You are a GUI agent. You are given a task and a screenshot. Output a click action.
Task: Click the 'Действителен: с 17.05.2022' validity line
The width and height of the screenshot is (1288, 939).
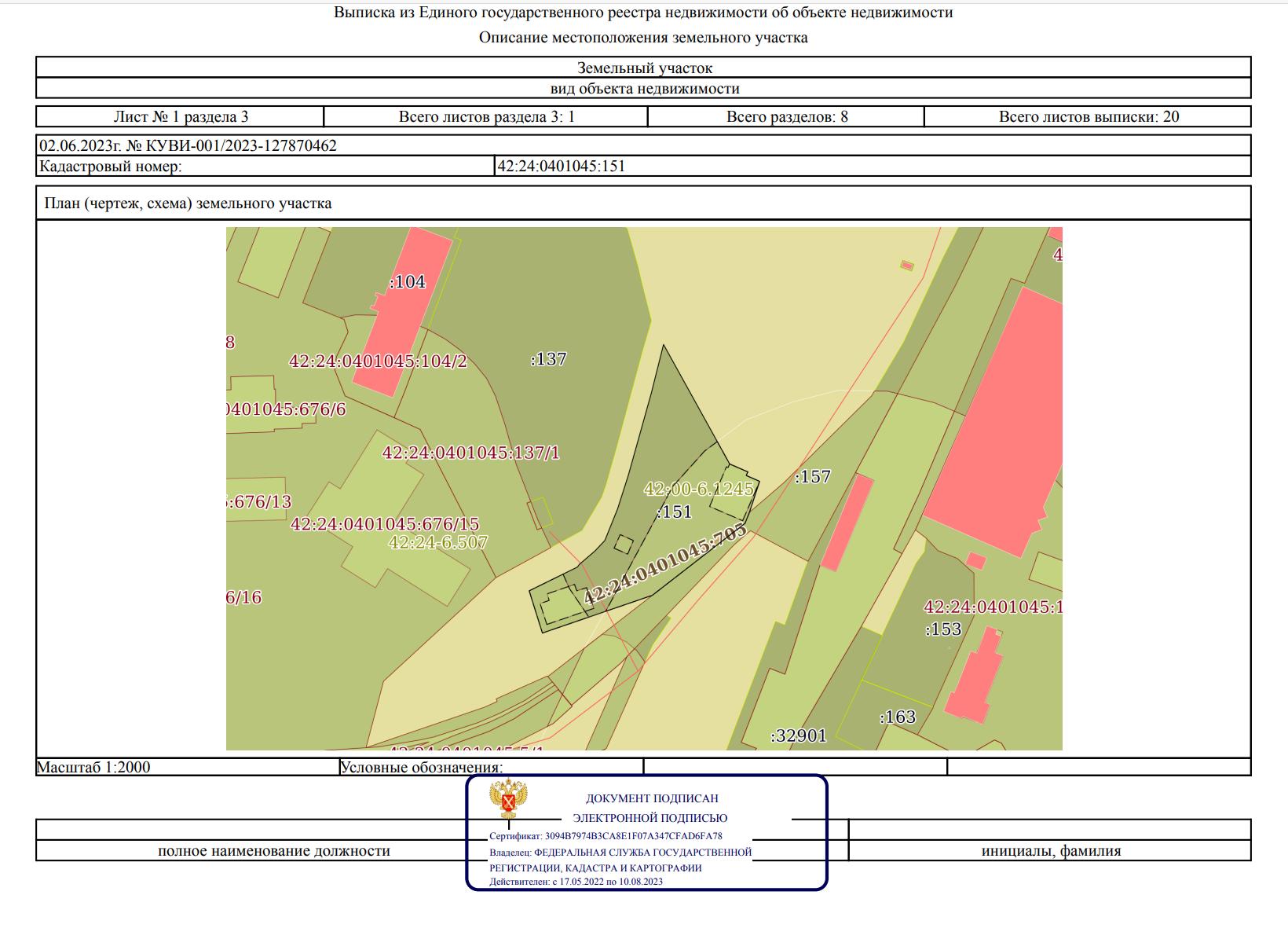[x=576, y=882]
